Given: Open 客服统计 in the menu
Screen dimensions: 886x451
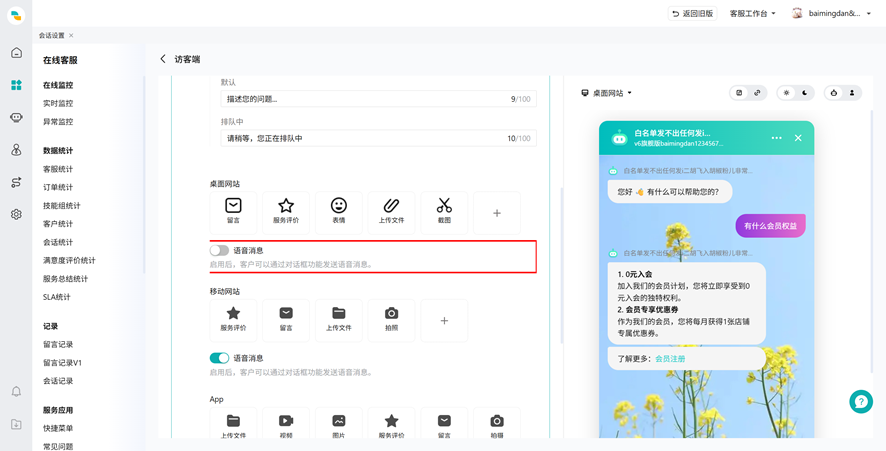Looking at the screenshot, I should (x=58, y=169).
